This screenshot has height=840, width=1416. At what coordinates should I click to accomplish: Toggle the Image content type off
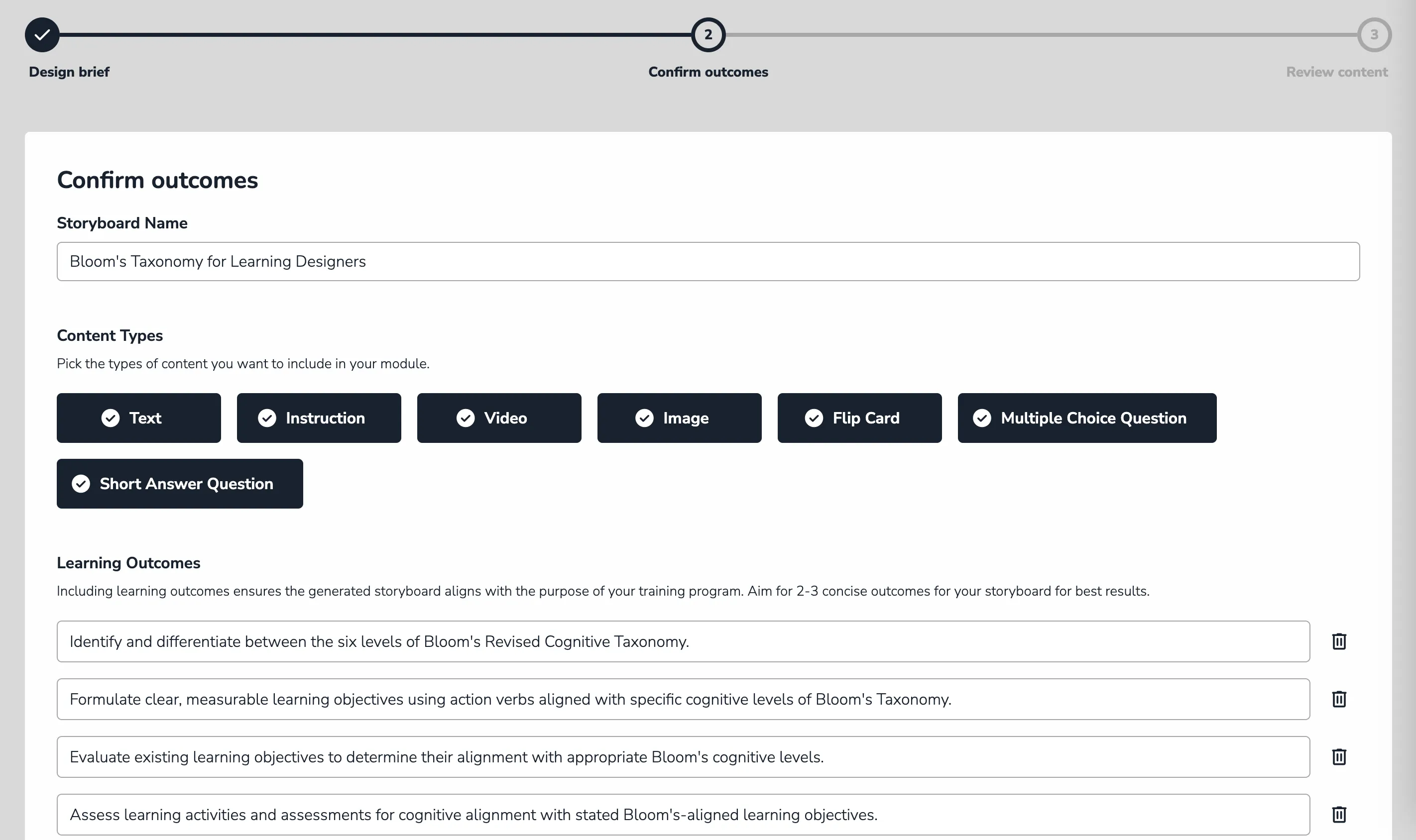pos(680,418)
